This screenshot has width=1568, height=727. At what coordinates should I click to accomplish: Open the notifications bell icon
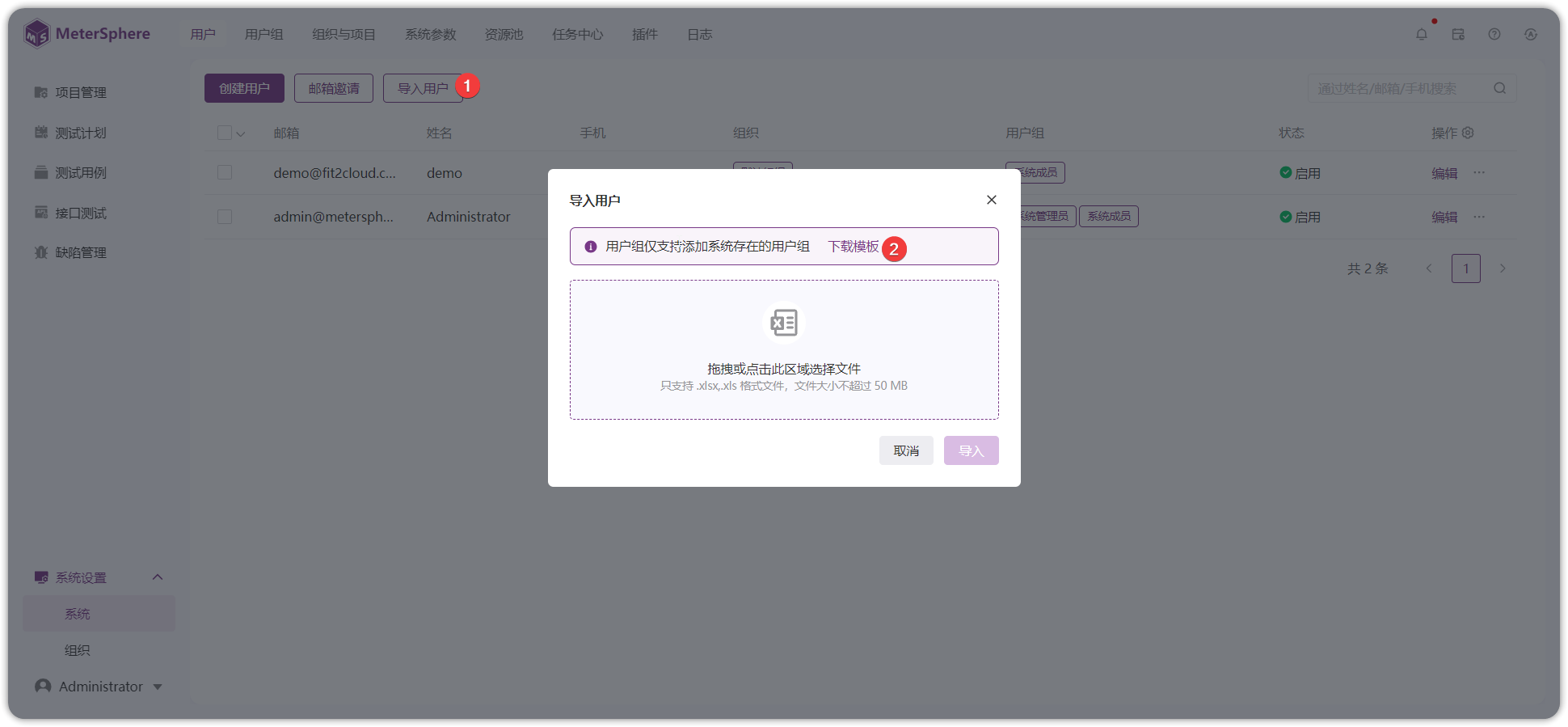pos(1422,34)
